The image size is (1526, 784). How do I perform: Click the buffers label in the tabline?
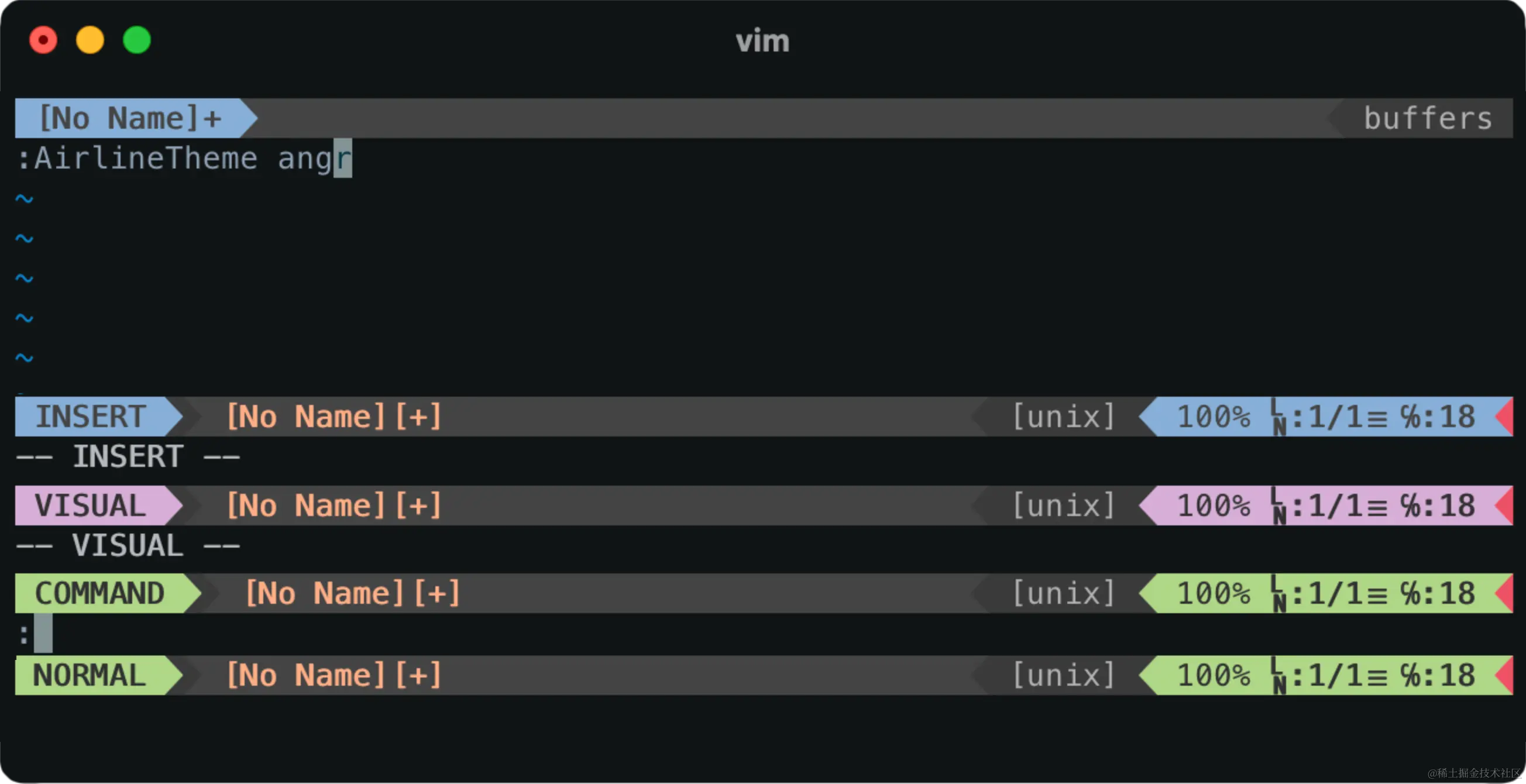(x=1428, y=118)
